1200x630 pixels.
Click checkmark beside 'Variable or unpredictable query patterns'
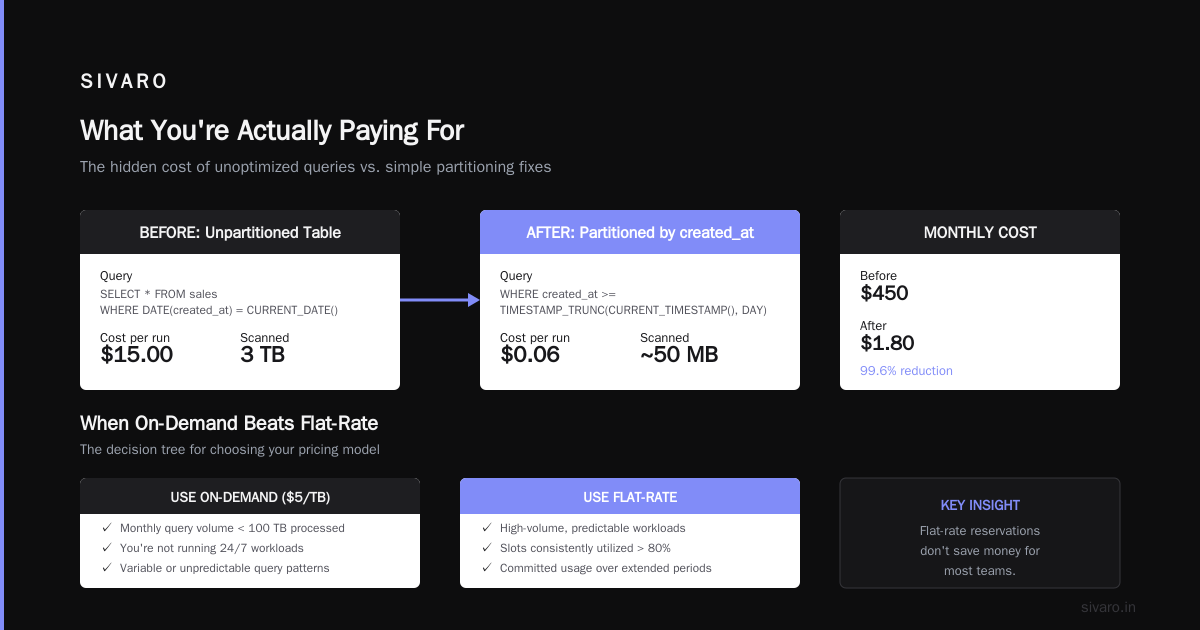tap(106, 568)
